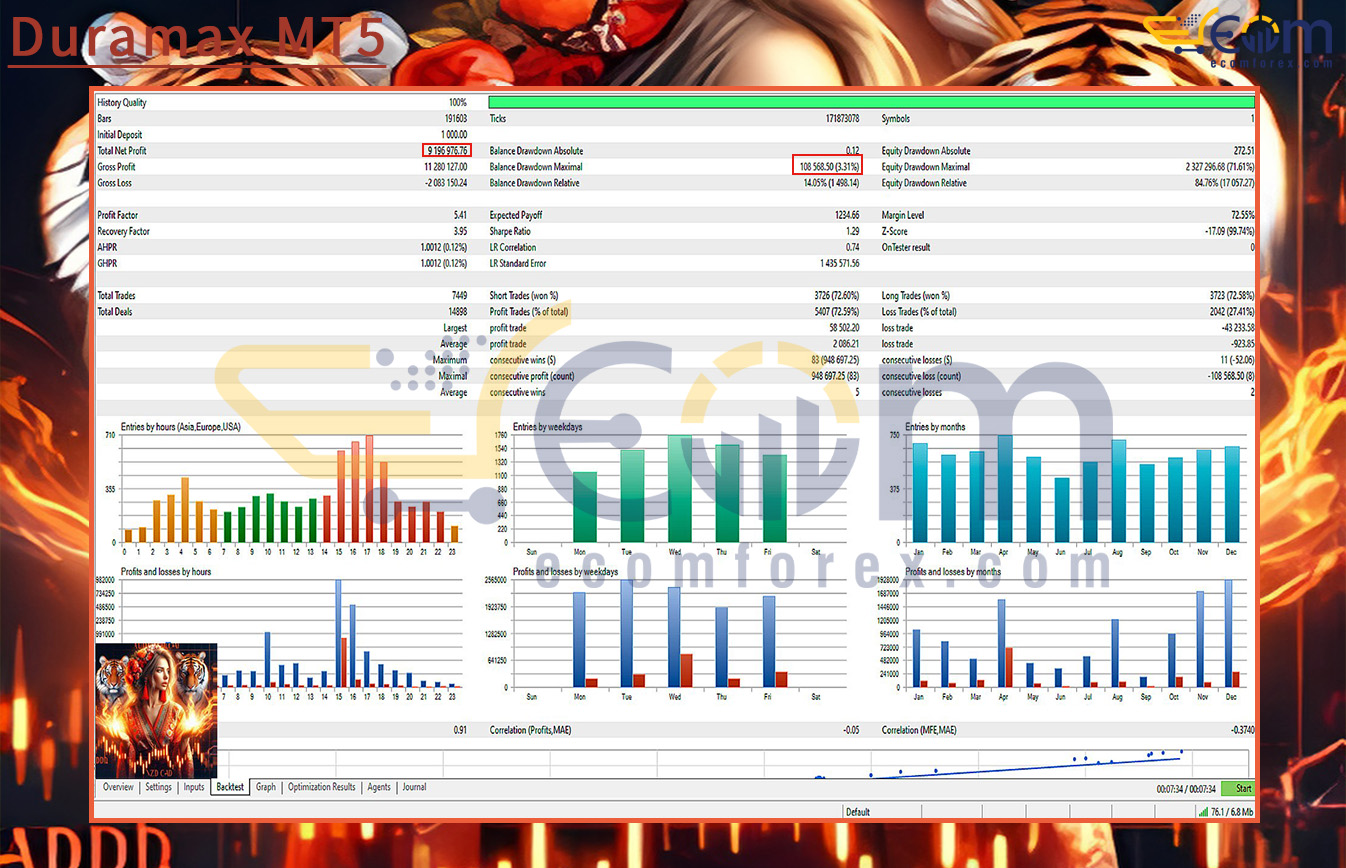The width and height of the screenshot is (1346, 868).
Task: Click the Wed bar in Entries by weekdays
Action: point(680,489)
